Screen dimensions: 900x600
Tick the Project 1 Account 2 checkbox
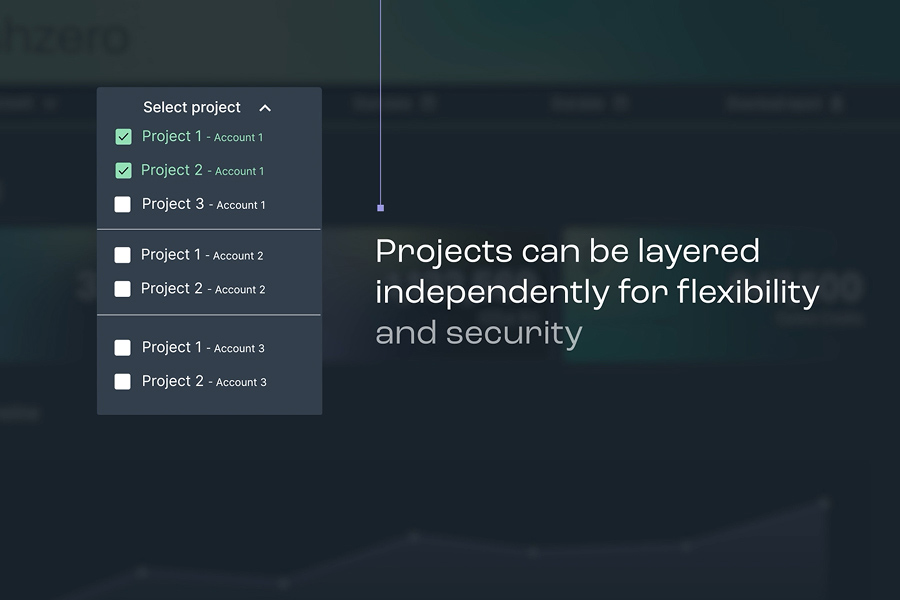point(122,255)
